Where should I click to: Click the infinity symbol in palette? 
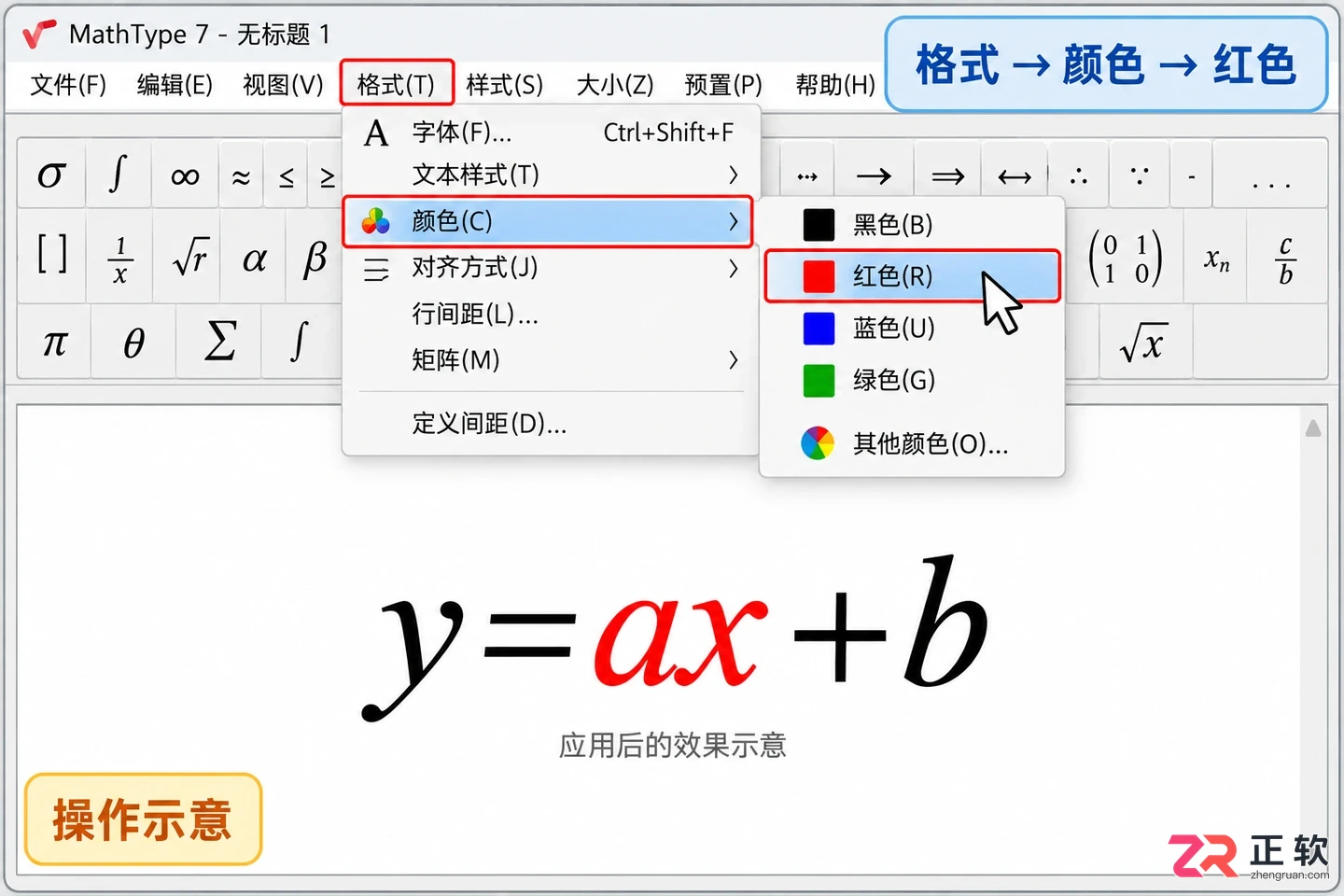coord(185,175)
